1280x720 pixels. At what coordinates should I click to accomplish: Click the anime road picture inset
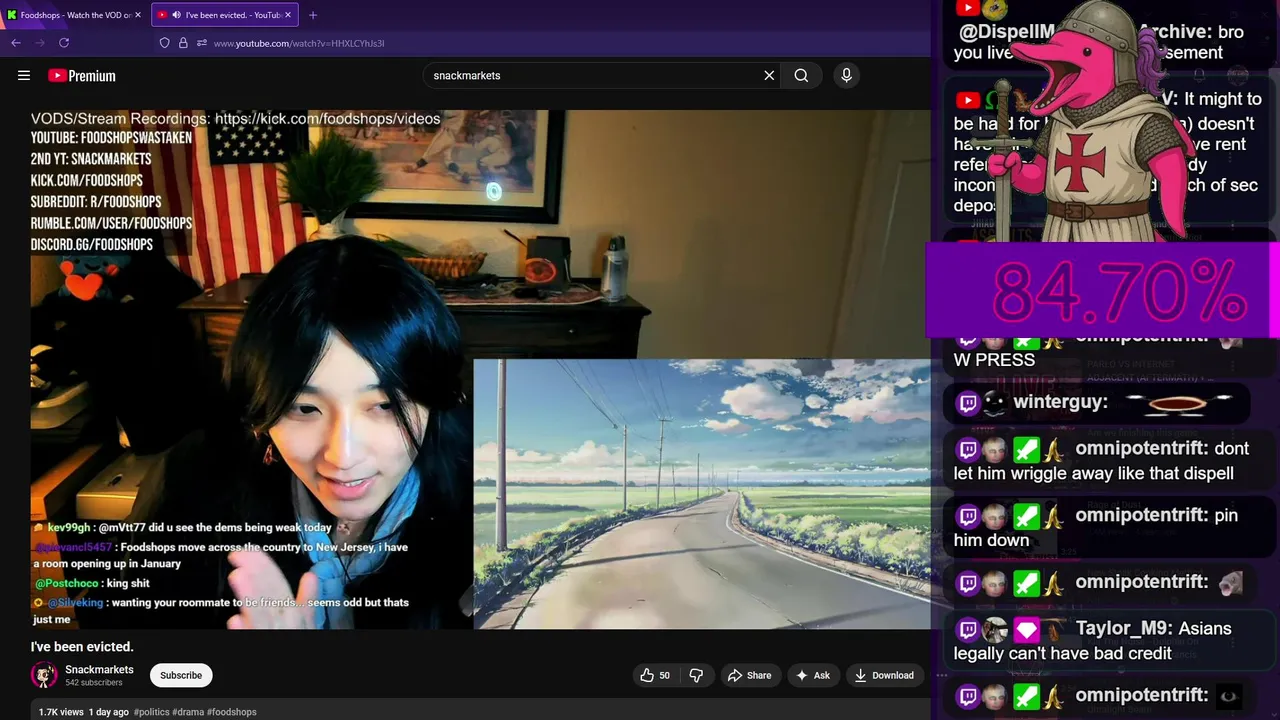pos(702,494)
